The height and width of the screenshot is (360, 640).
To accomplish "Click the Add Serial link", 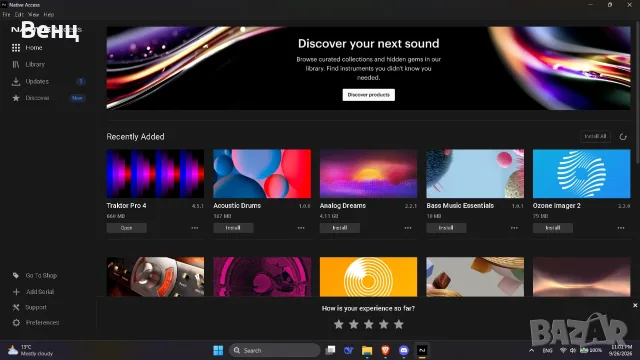I will (40, 292).
